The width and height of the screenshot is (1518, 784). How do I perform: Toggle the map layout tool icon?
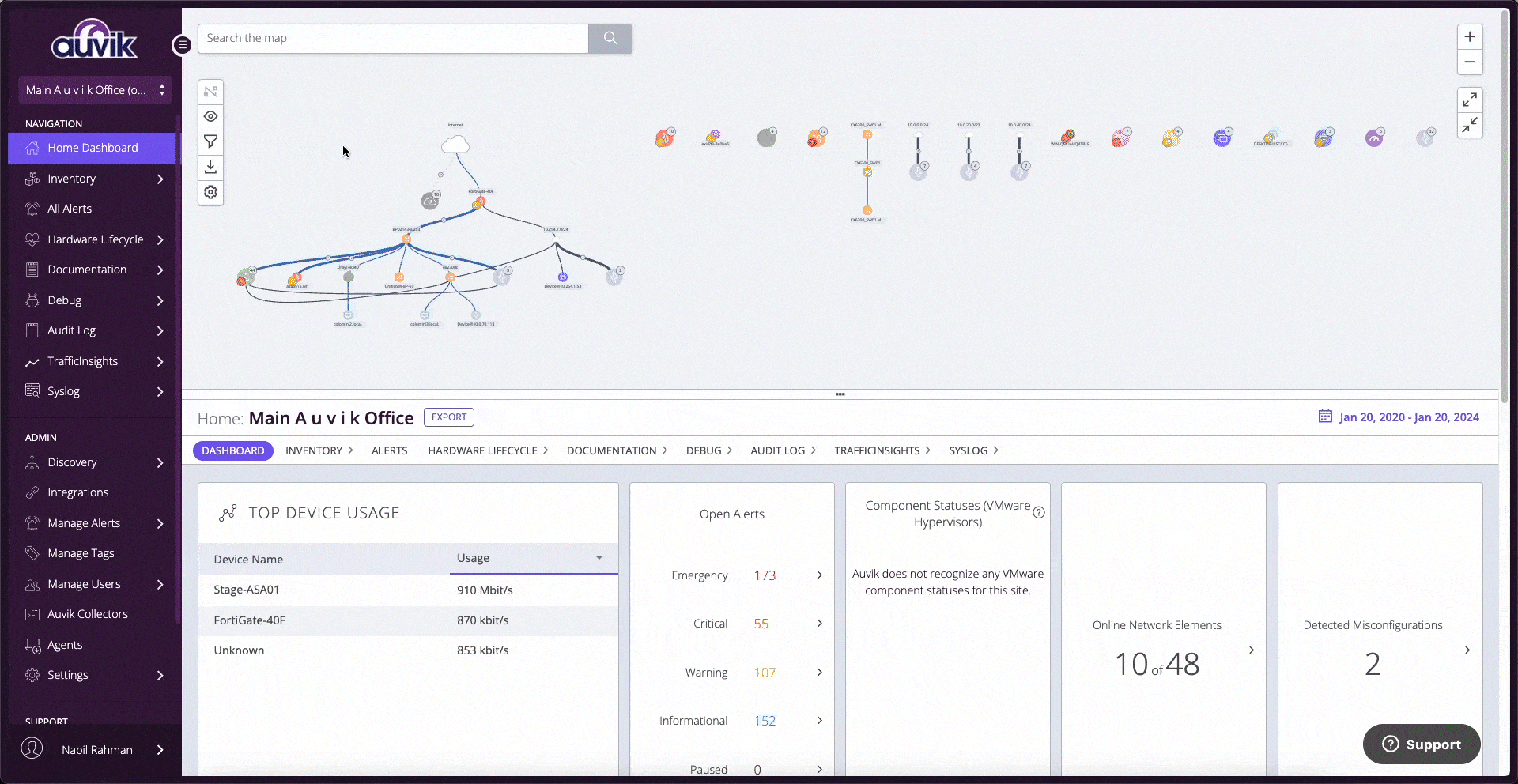coord(210,92)
